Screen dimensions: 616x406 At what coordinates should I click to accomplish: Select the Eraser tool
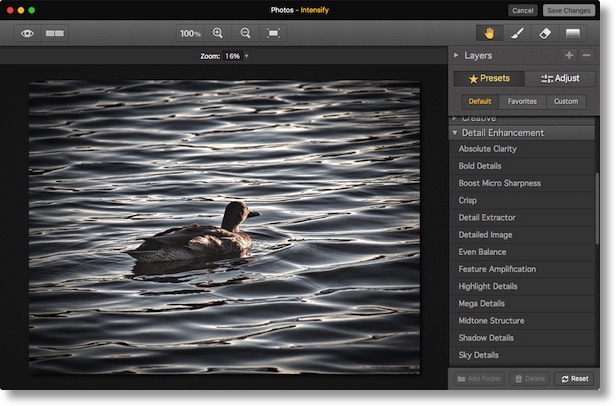tap(545, 33)
